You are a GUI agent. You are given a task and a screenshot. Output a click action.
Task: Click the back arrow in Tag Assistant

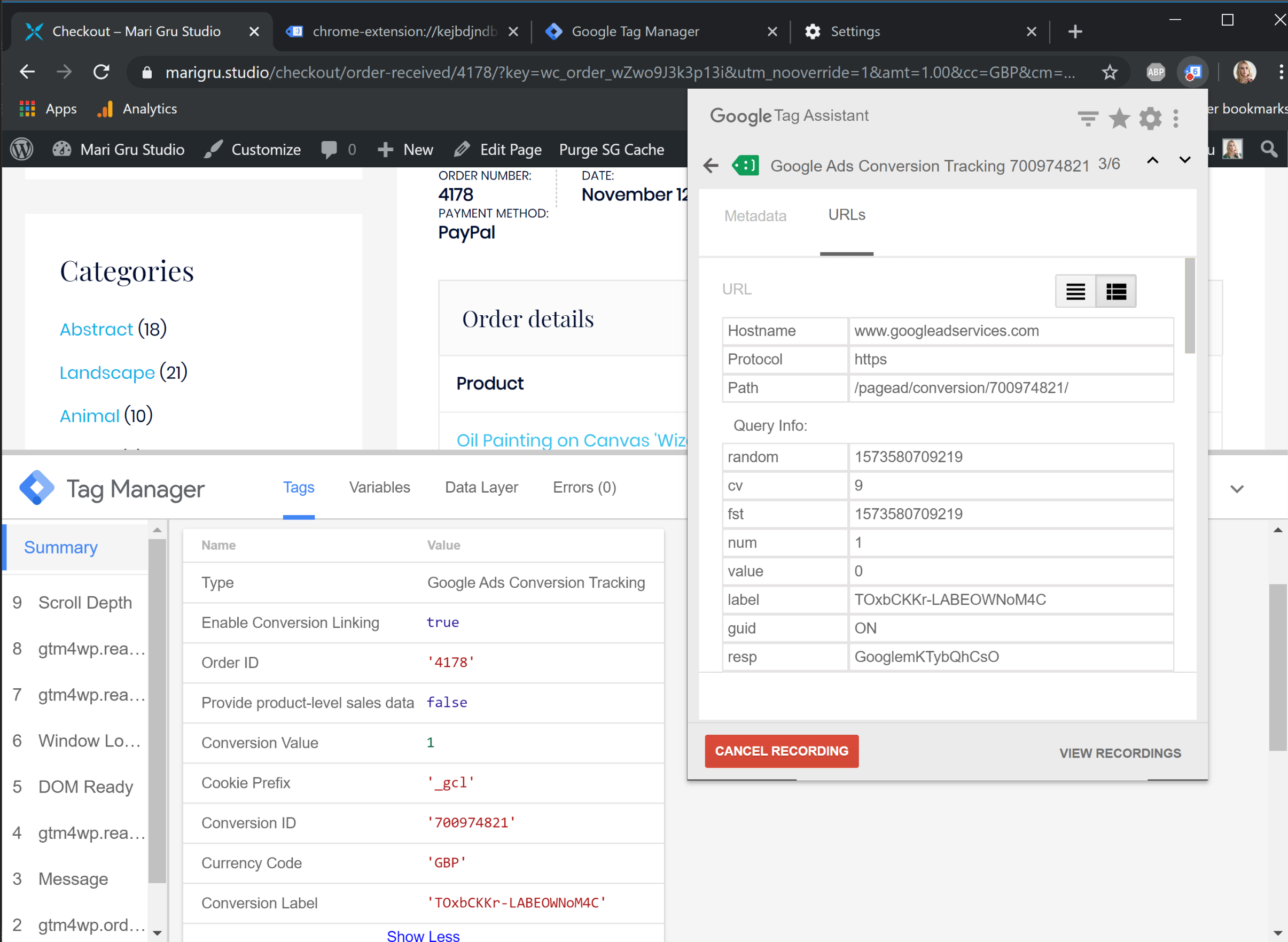[x=712, y=165]
